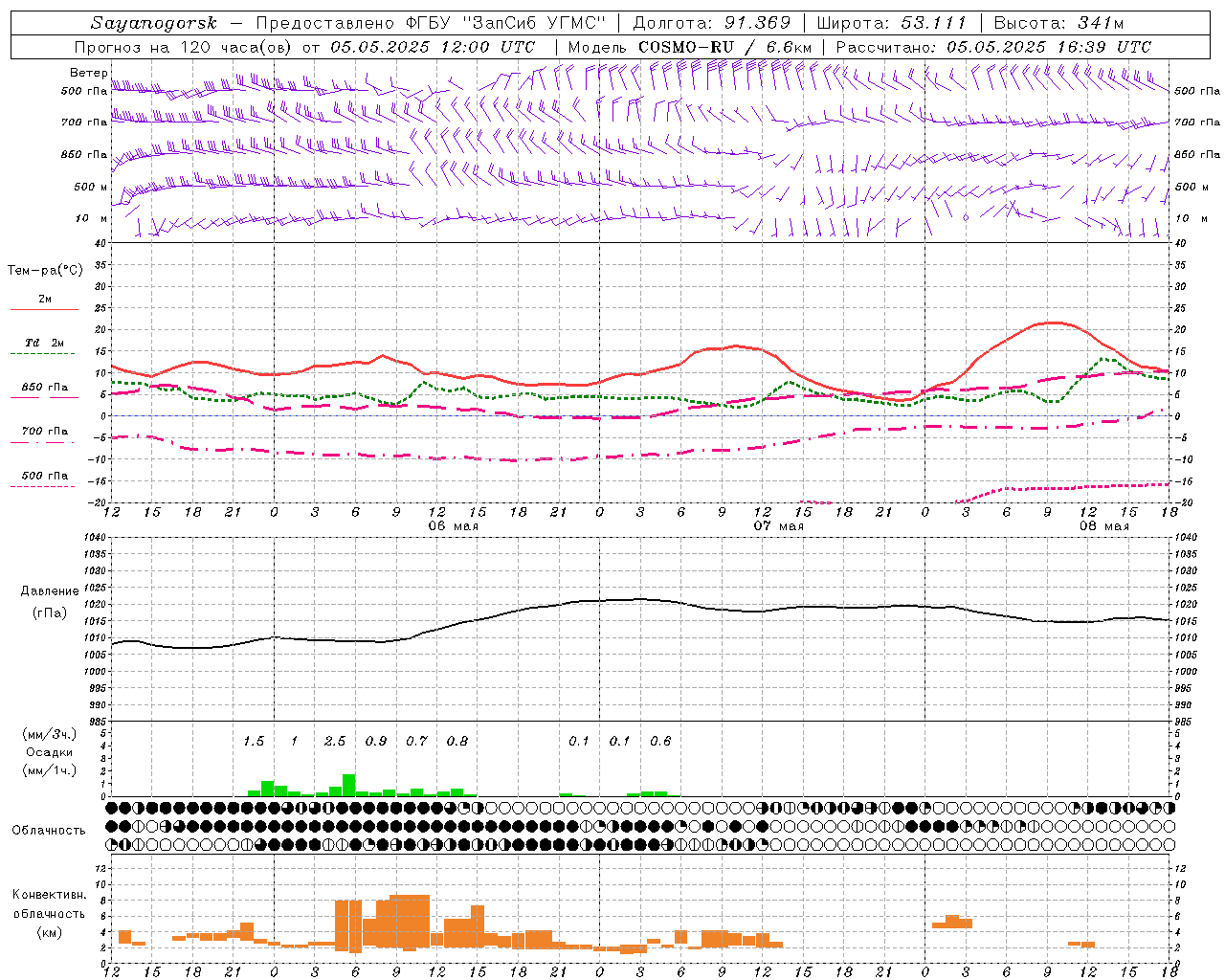The height and width of the screenshot is (980, 1225).
Task: Click the 'Облачность' cloud cover row label
Action: tap(49, 831)
